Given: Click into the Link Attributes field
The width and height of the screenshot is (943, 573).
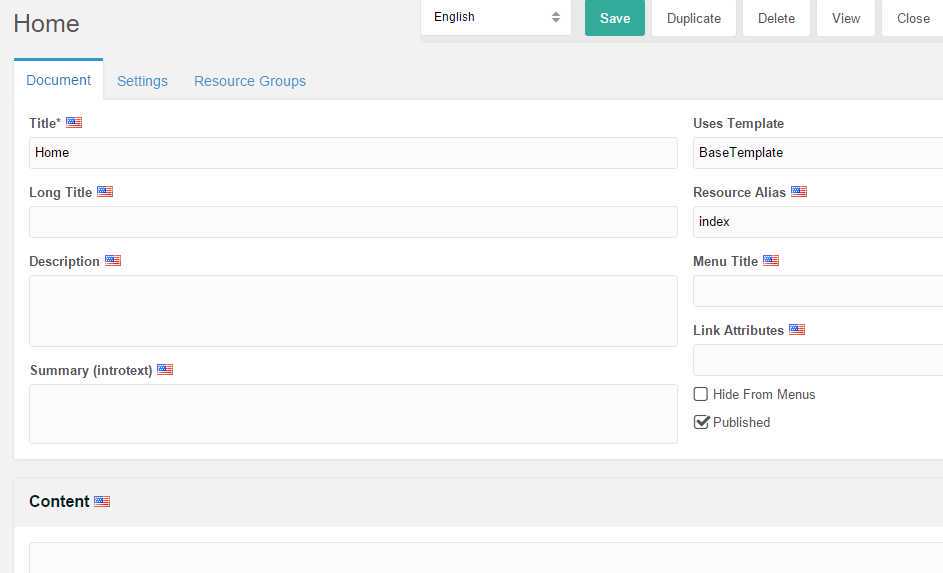Looking at the screenshot, I should [818, 360].
